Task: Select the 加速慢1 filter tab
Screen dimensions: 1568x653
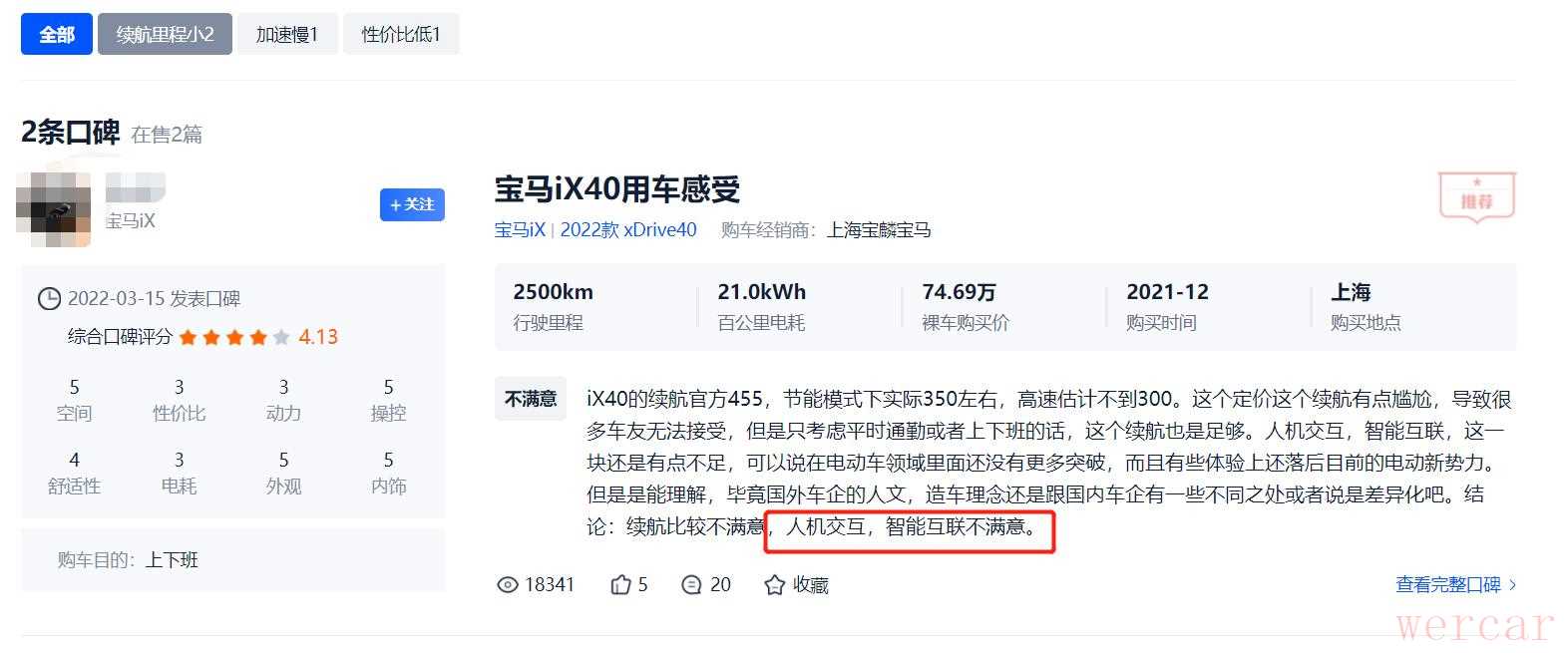Action: click(x=287, y=34)
